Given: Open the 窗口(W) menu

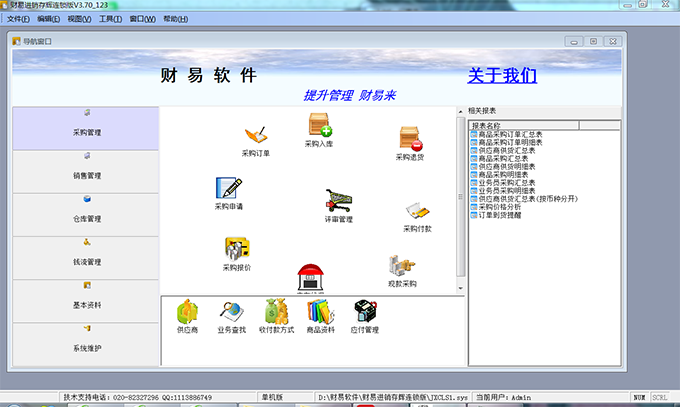Looking at the screenshot, I should coord(143,19).
